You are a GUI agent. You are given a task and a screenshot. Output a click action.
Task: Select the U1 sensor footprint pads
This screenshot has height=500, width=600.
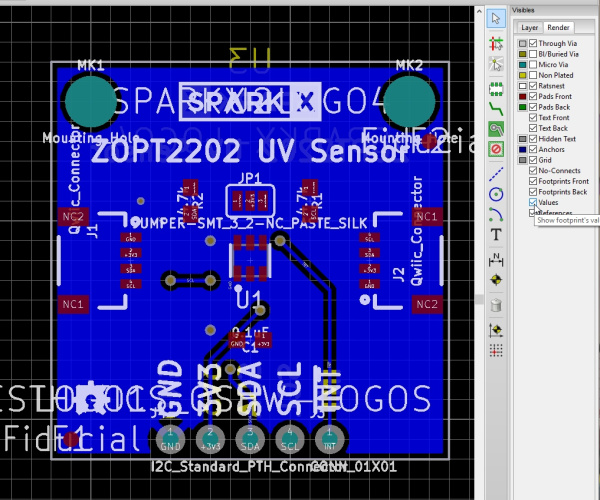pyautogui.click(x=250, y=260)
